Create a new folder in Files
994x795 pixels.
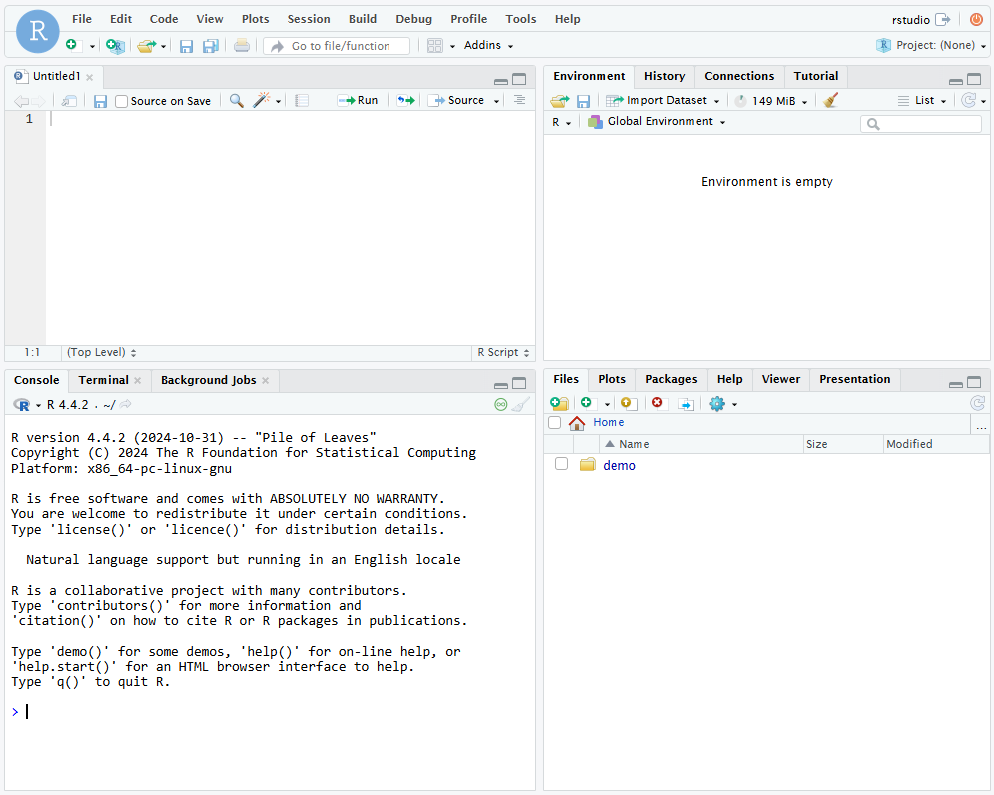[559, 404]
